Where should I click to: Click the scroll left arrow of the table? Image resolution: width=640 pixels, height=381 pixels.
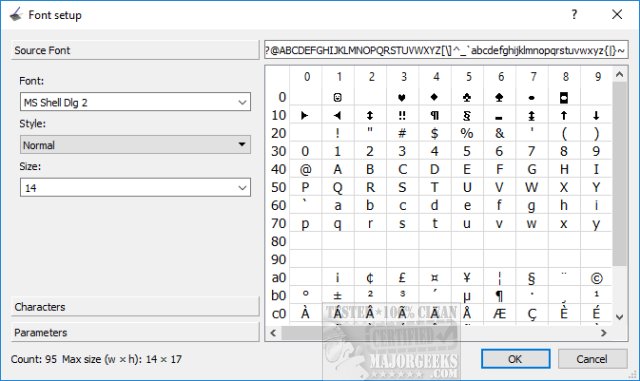(273, 333)
